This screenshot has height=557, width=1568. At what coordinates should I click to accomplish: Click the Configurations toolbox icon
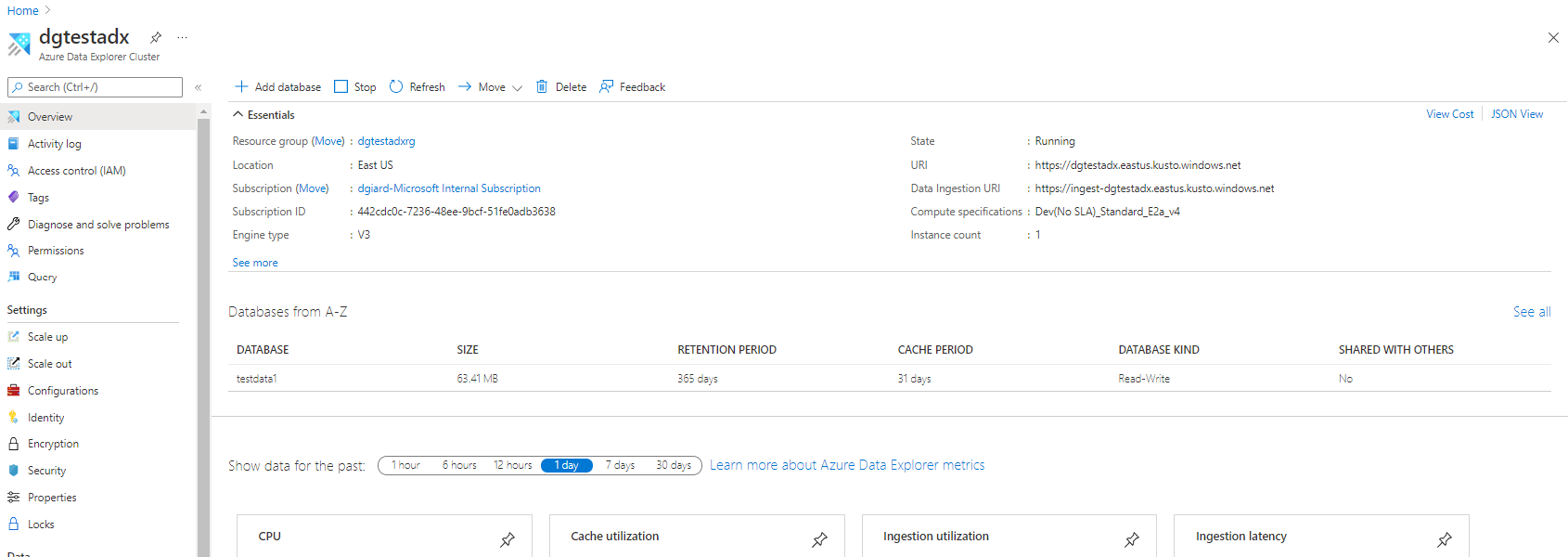click(x=14, y=391)
